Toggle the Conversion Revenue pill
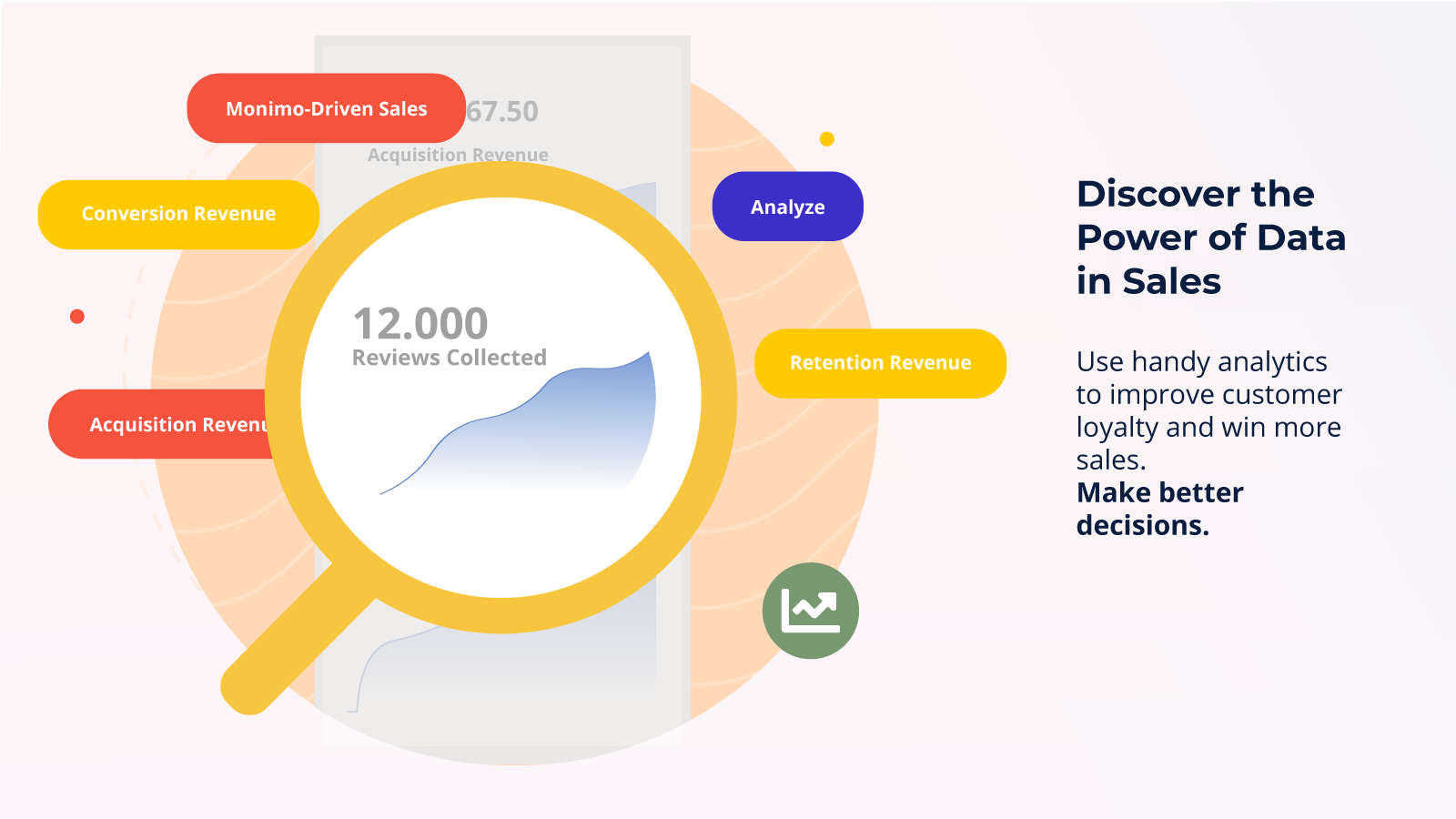 point(178,214)
